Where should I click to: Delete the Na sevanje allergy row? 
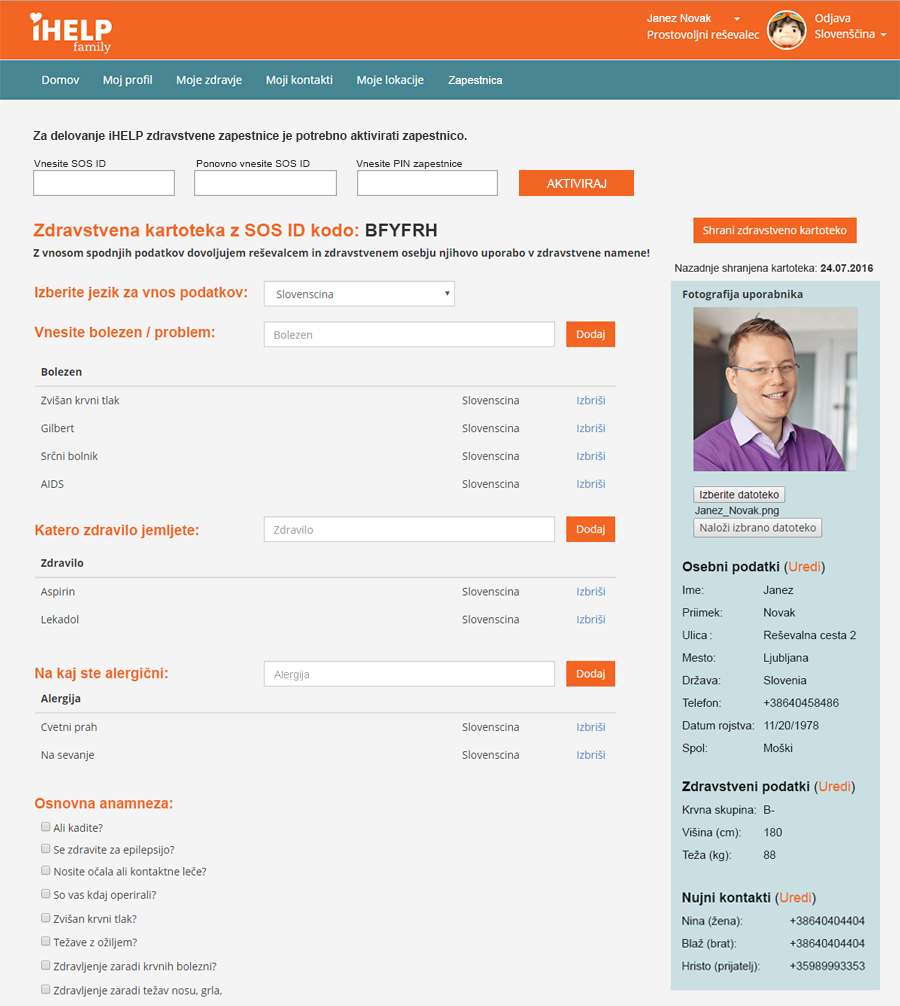click(591, 755)
